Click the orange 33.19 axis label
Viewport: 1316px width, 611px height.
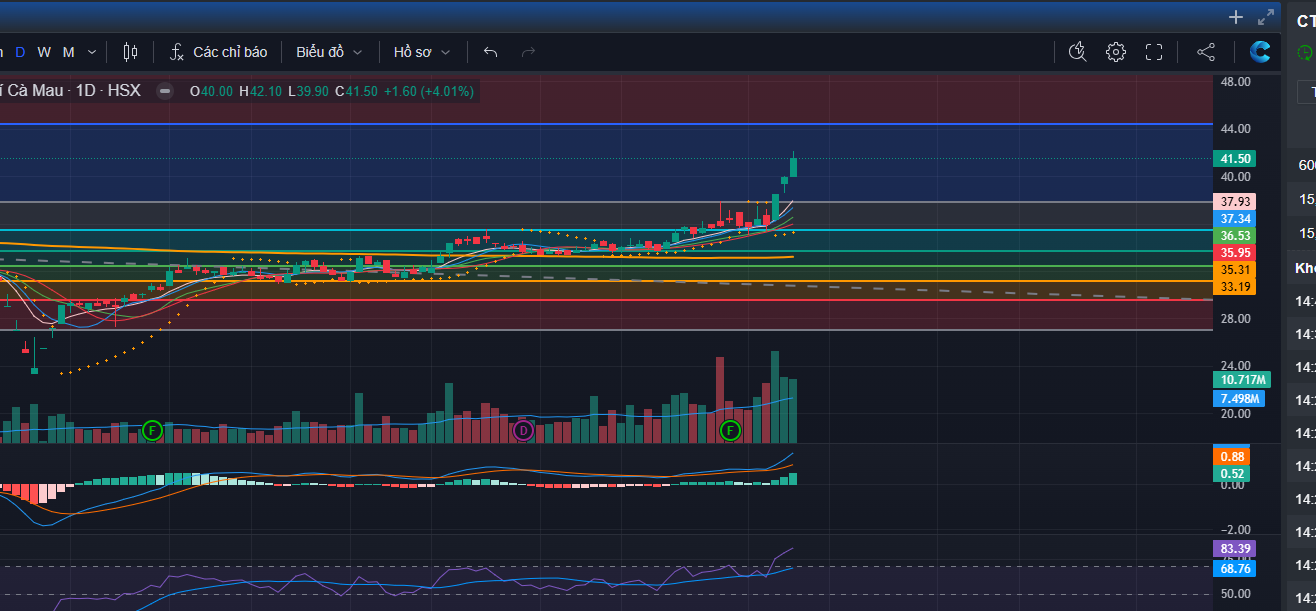[1234, 287]
